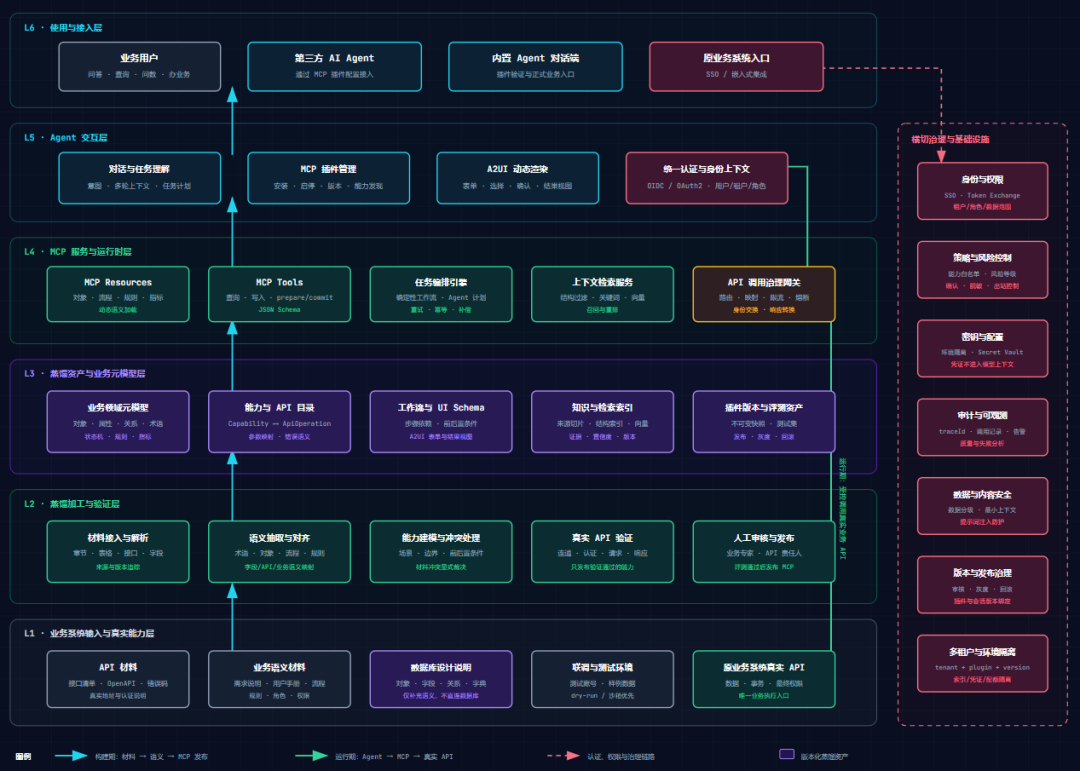The image size is (1080, 771).
Task: Click the cyan arrowhead pointing into MCP Tools
Action: coord(232,328)
